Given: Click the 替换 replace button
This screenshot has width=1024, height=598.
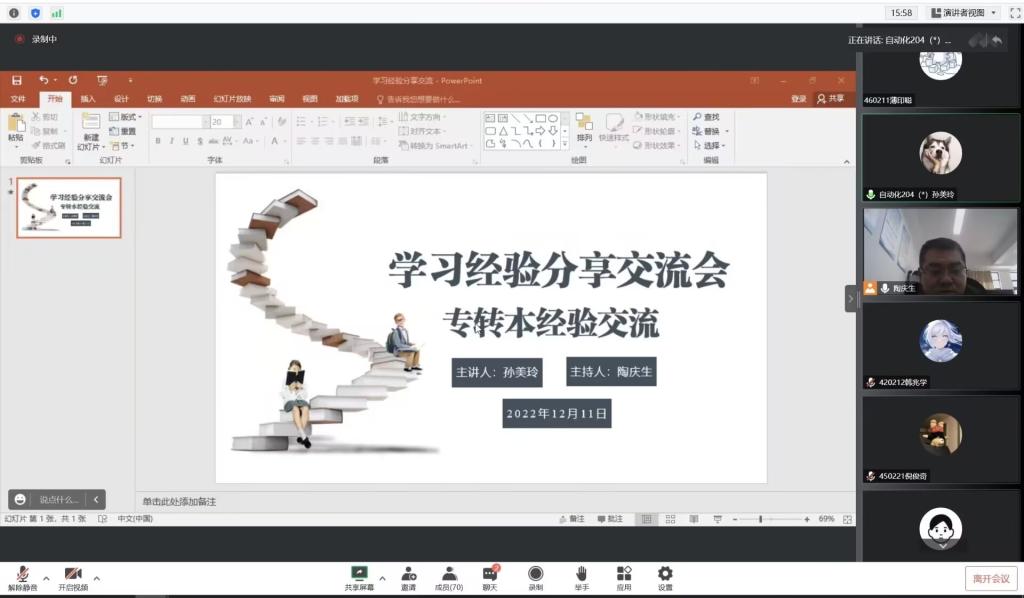Looking at the screenshot, I should [x=710, y=131].
